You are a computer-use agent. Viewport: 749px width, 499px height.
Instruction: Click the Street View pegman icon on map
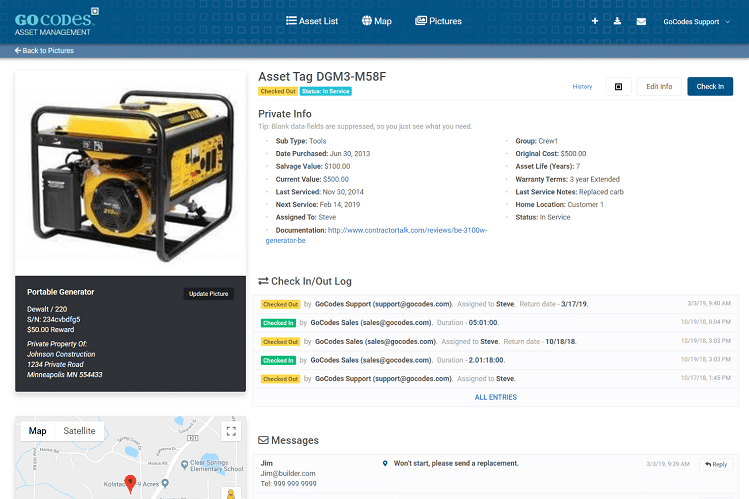231,494
